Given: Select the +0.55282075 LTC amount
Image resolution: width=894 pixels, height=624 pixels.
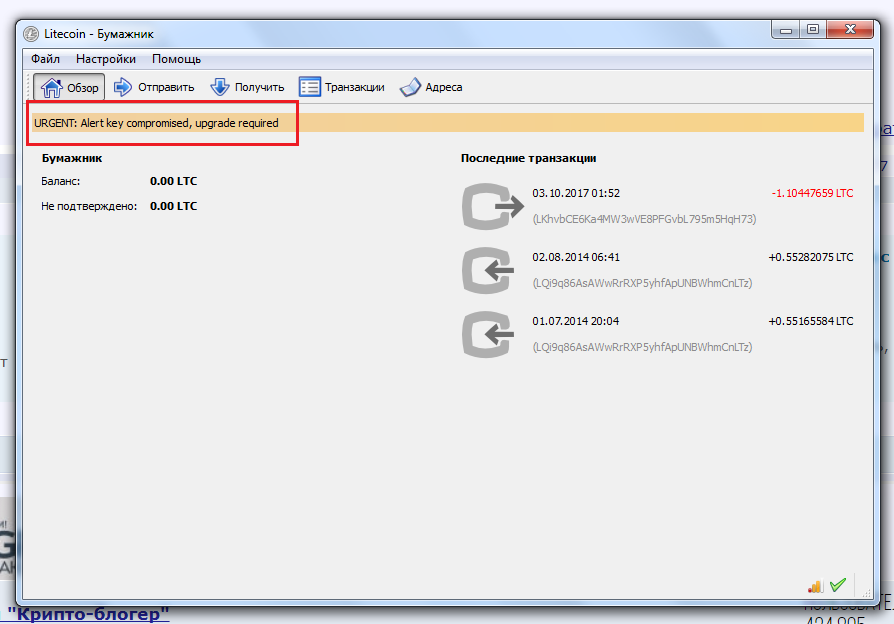Looking at the screenshot, I should click(x=811, y=257).
